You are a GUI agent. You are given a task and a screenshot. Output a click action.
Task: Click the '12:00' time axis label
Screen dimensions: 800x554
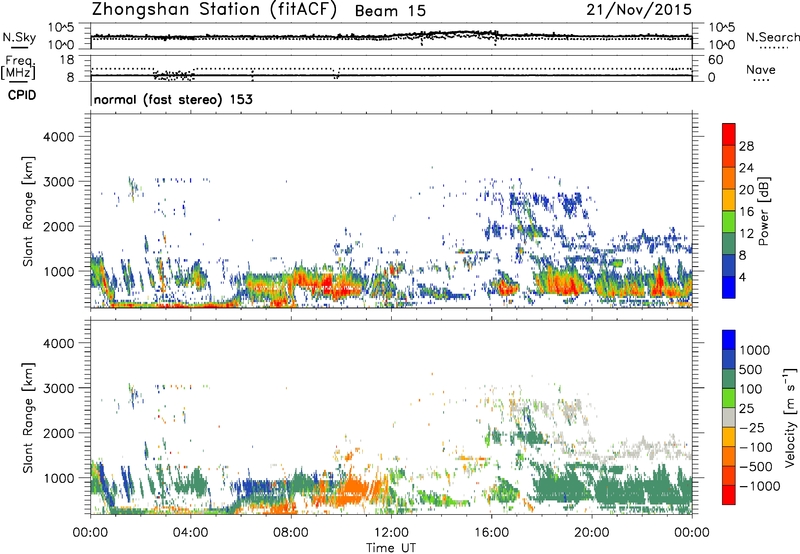click(391, 533)
